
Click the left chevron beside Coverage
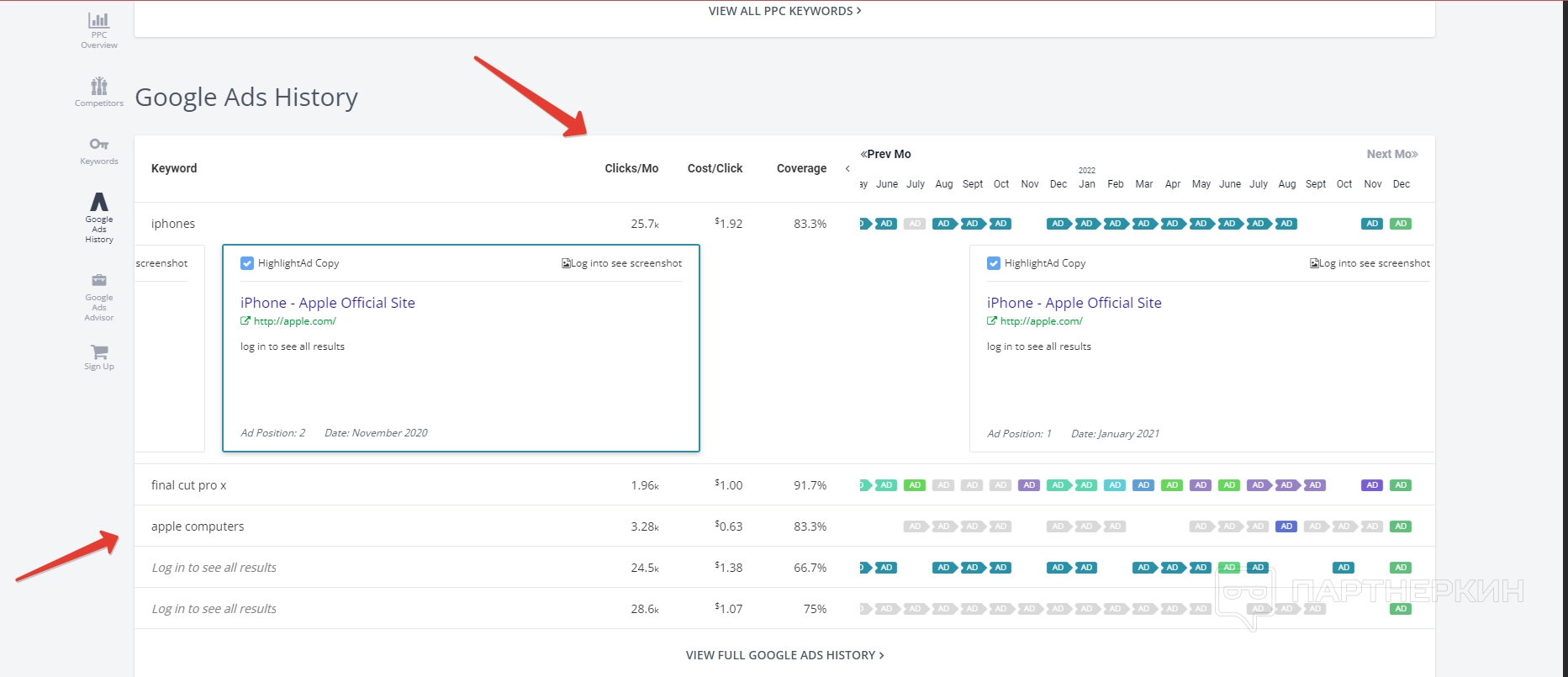point(847,169)
